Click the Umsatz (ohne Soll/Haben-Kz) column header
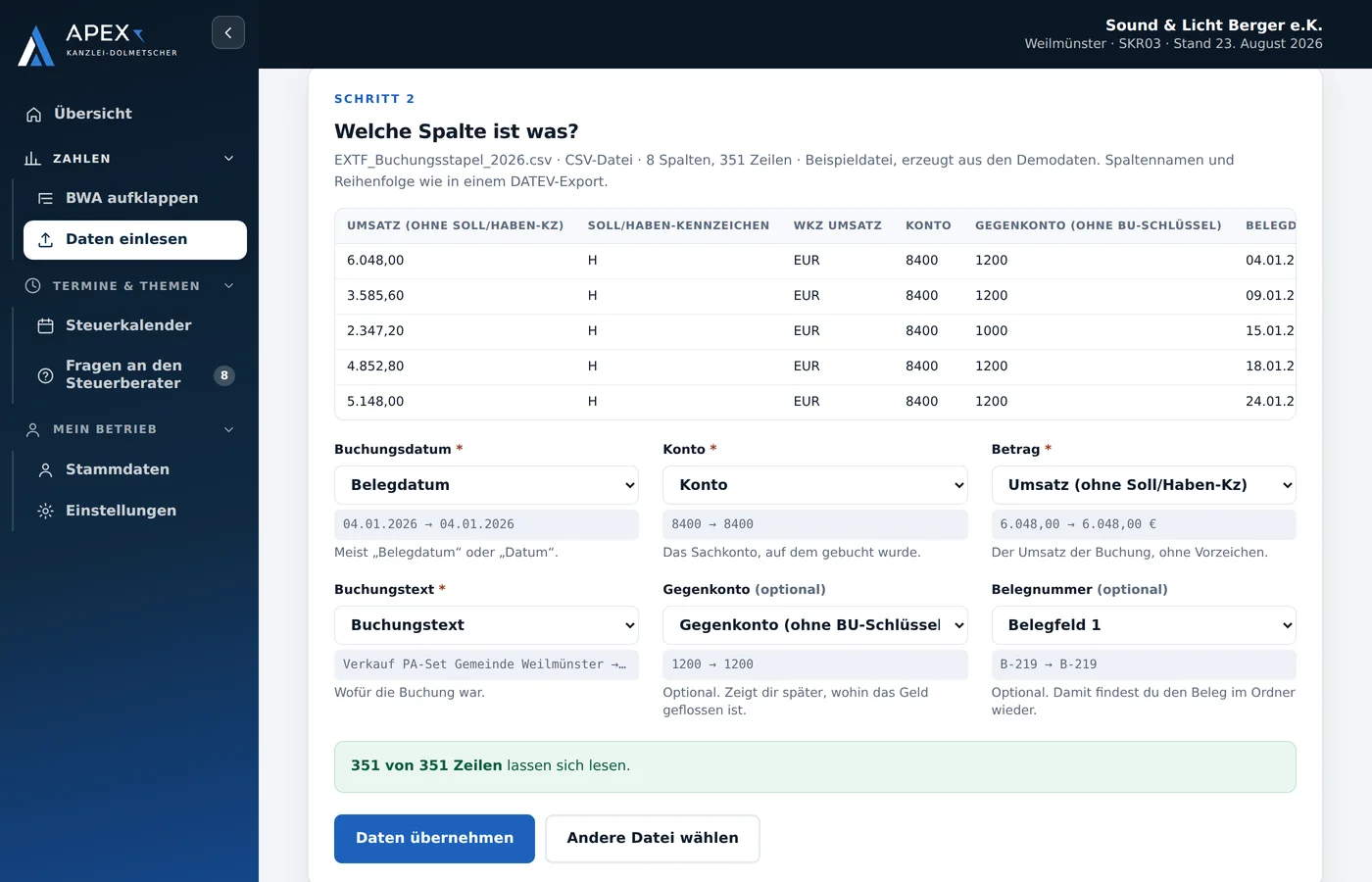The image size is (1372, 882). click(455, 225)
